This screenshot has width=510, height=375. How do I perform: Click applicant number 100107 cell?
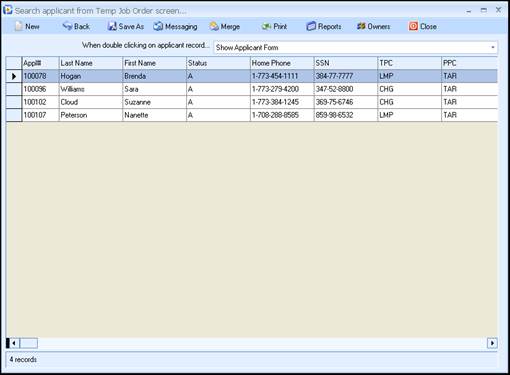(40, 115)
